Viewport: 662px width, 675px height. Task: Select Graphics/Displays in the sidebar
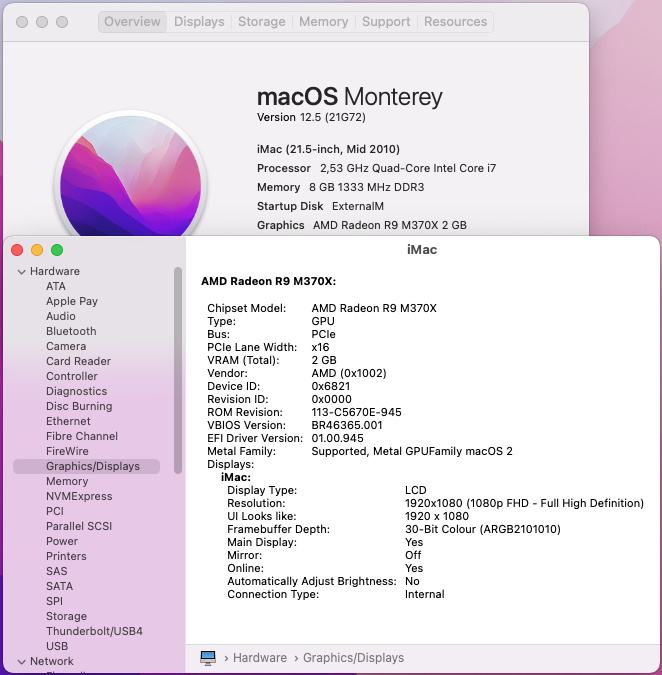click(x=87, y=467)
